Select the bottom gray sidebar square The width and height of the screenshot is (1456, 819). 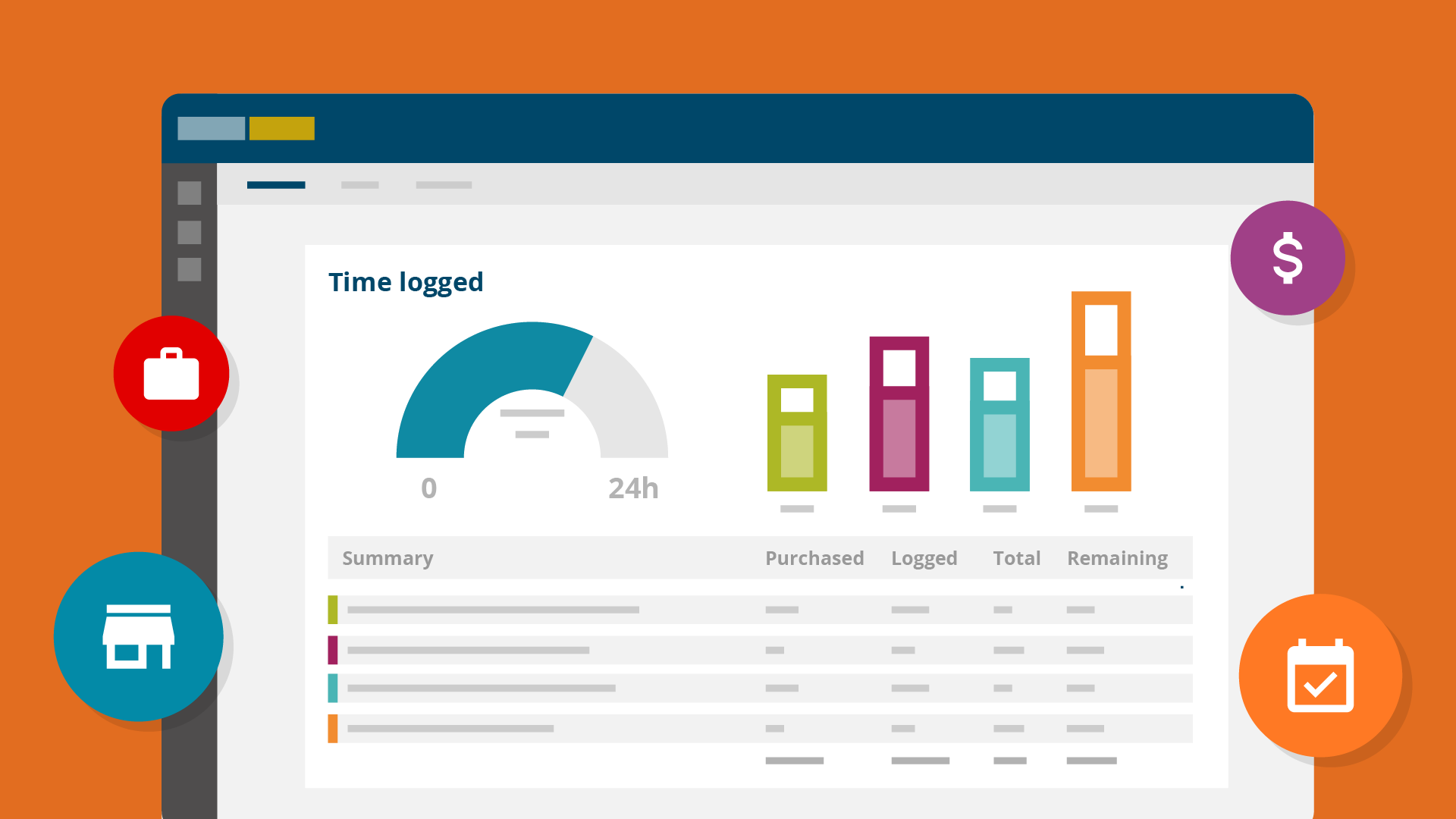tap(190, 269)
